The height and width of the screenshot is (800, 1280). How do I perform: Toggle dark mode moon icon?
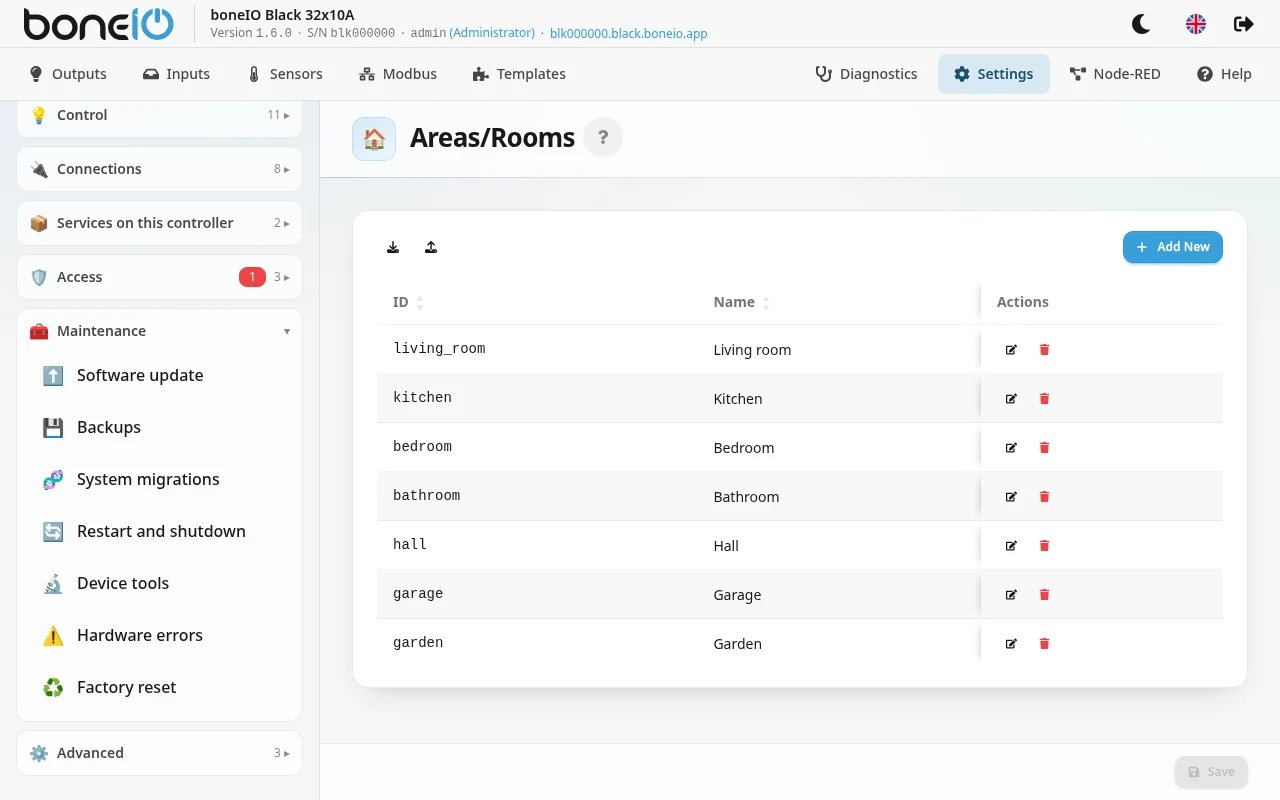click(x=1141, y=24)
